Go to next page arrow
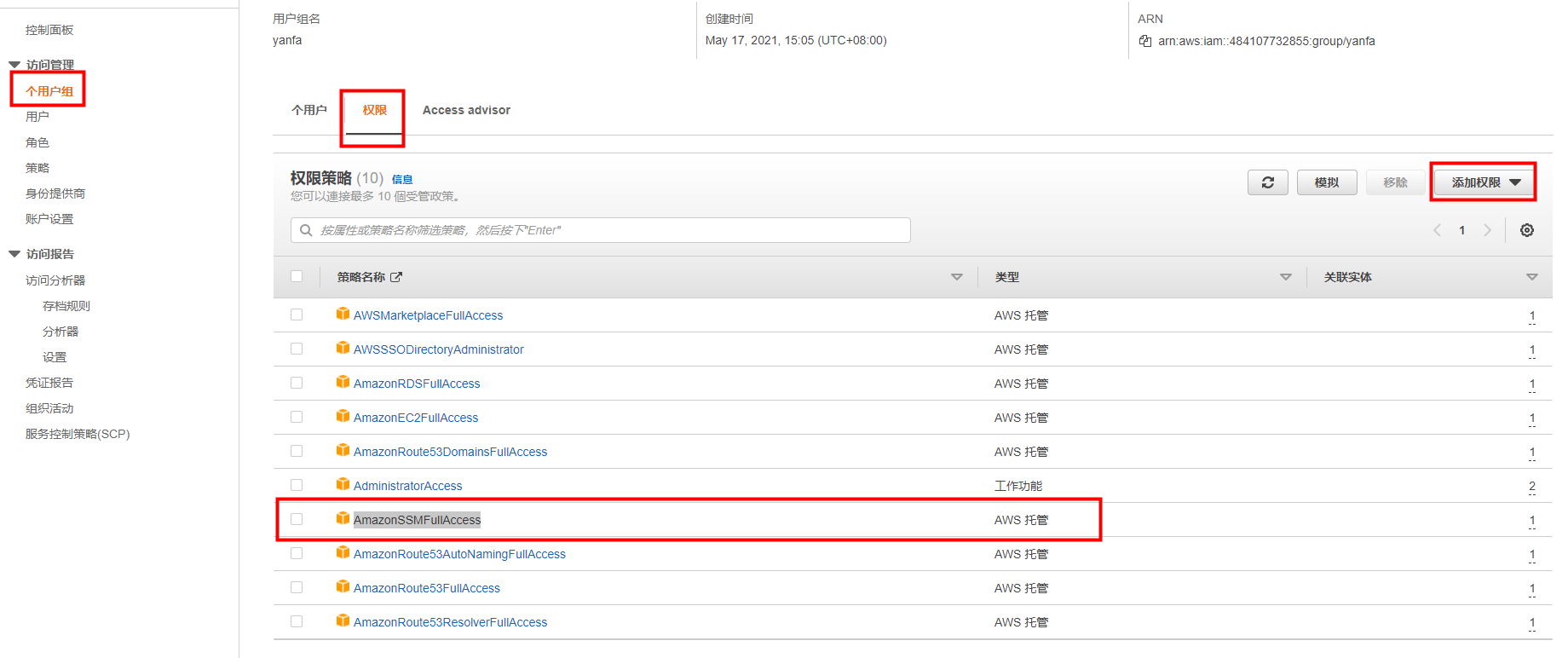This screenshot has width=1568, height=658. [1487, 230]
